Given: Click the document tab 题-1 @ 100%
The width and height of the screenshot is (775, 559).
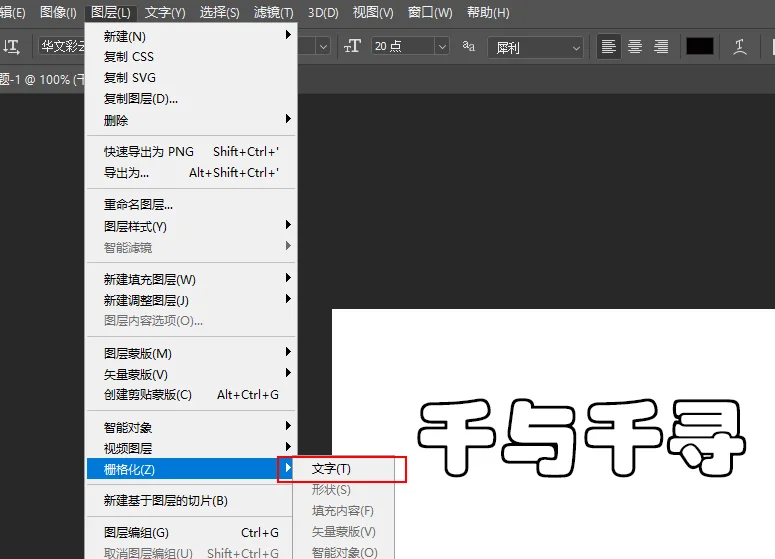Looking at the screenshot, I should [x=42, y=79].
